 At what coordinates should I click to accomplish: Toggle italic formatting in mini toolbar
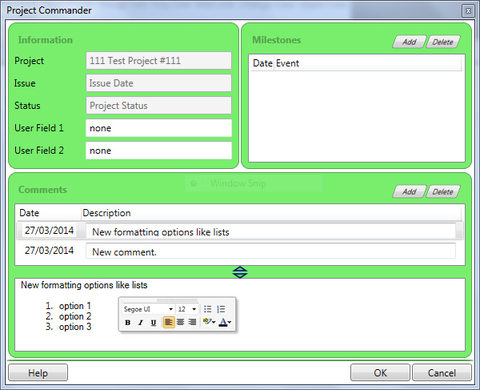click(x=141, y=322)
